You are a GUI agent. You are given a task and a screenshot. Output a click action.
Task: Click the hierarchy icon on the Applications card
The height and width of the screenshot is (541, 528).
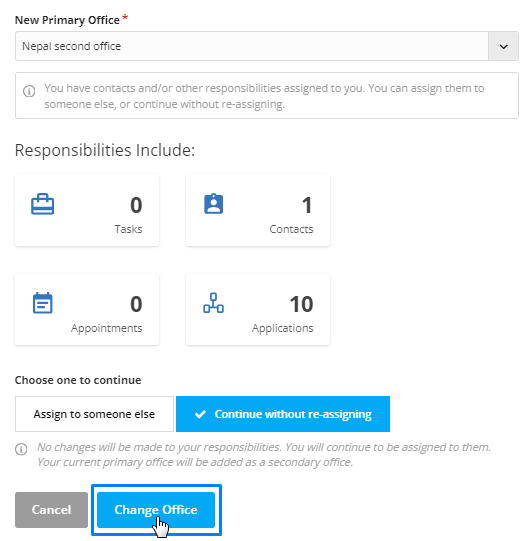coord(213,303)
